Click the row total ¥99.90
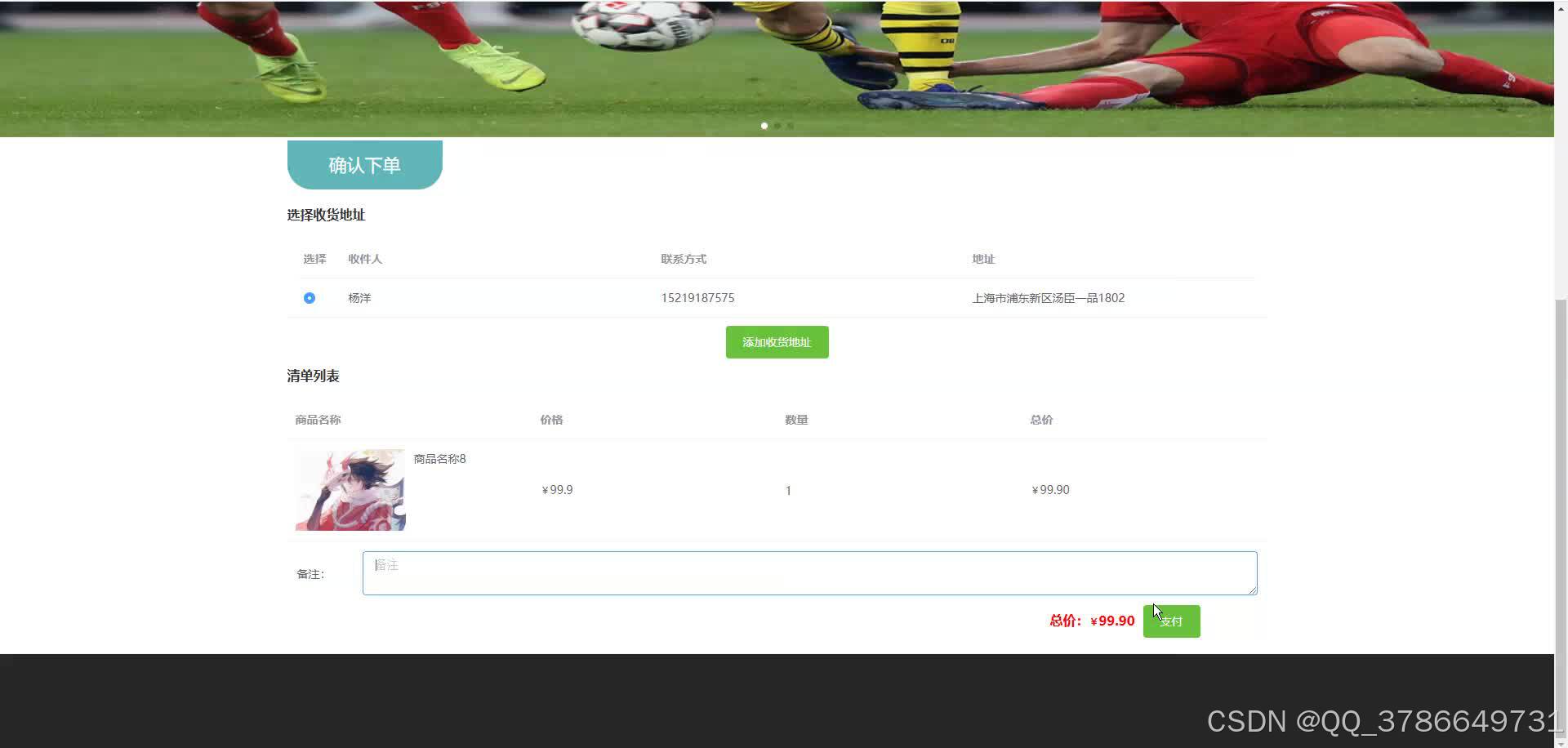Viewport: 1568px width, 748px height. coord(1050,490)
